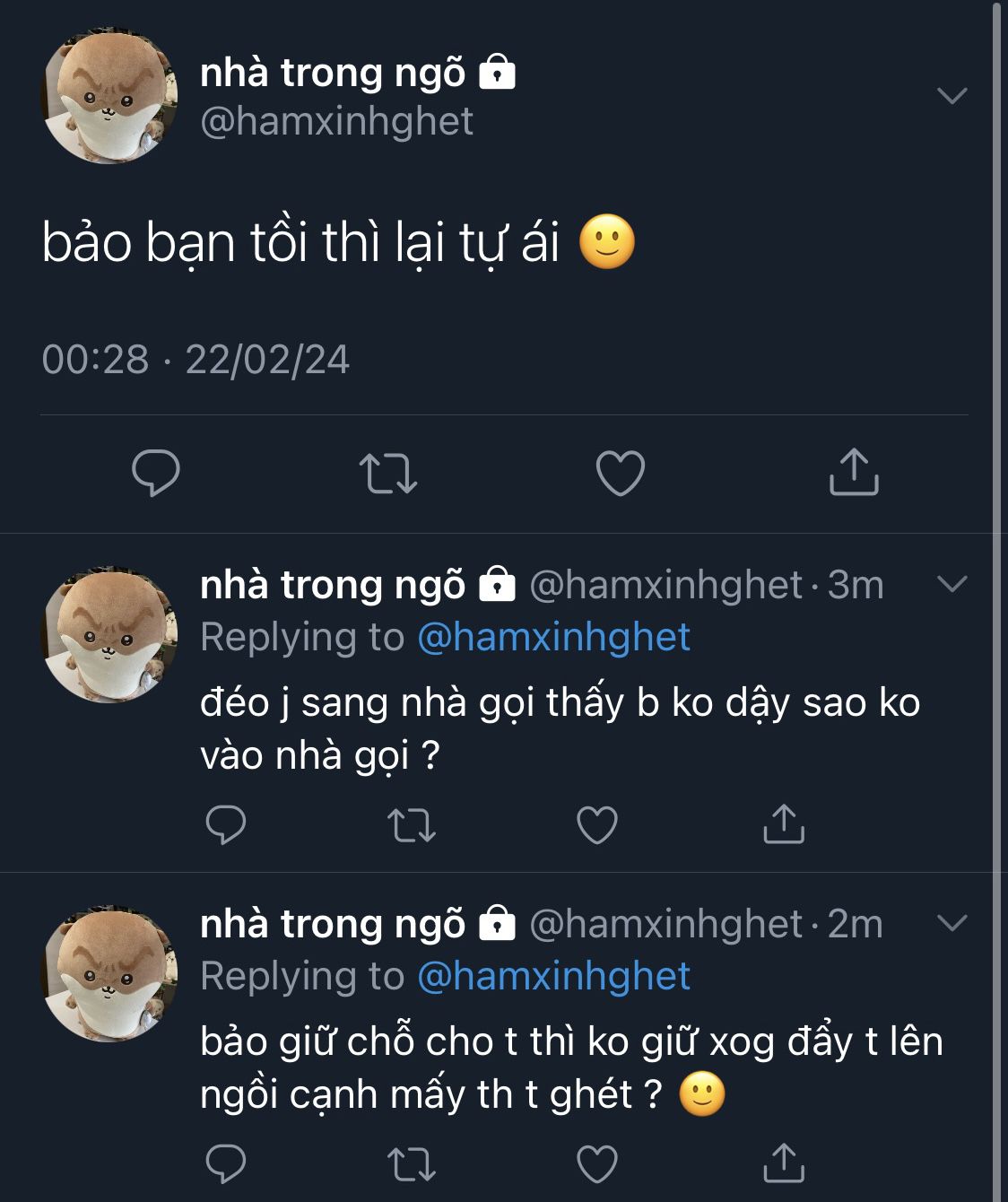Reply to the main tweet

point(156,473)
